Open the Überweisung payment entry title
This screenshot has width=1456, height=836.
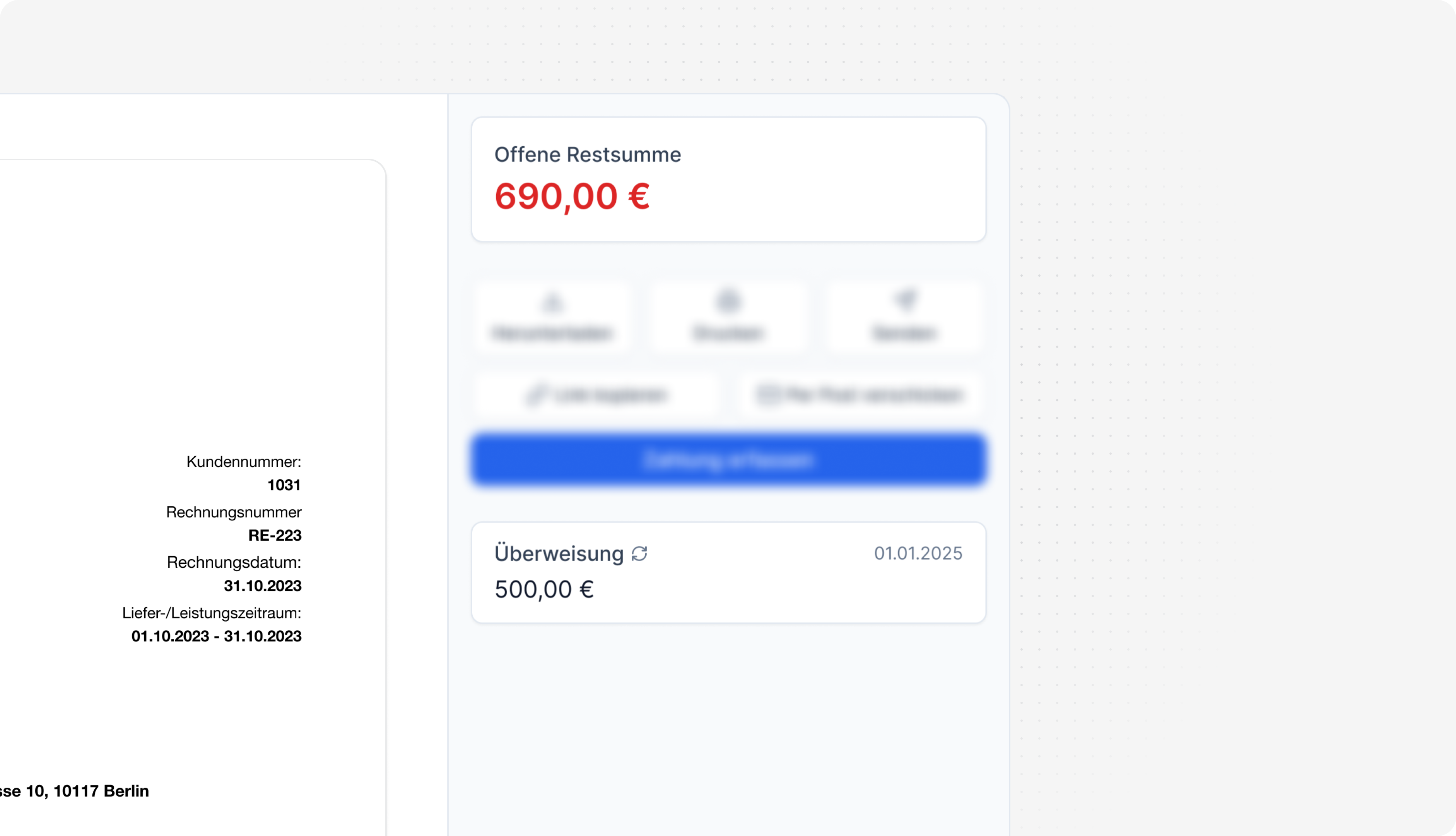coord(559,553)
